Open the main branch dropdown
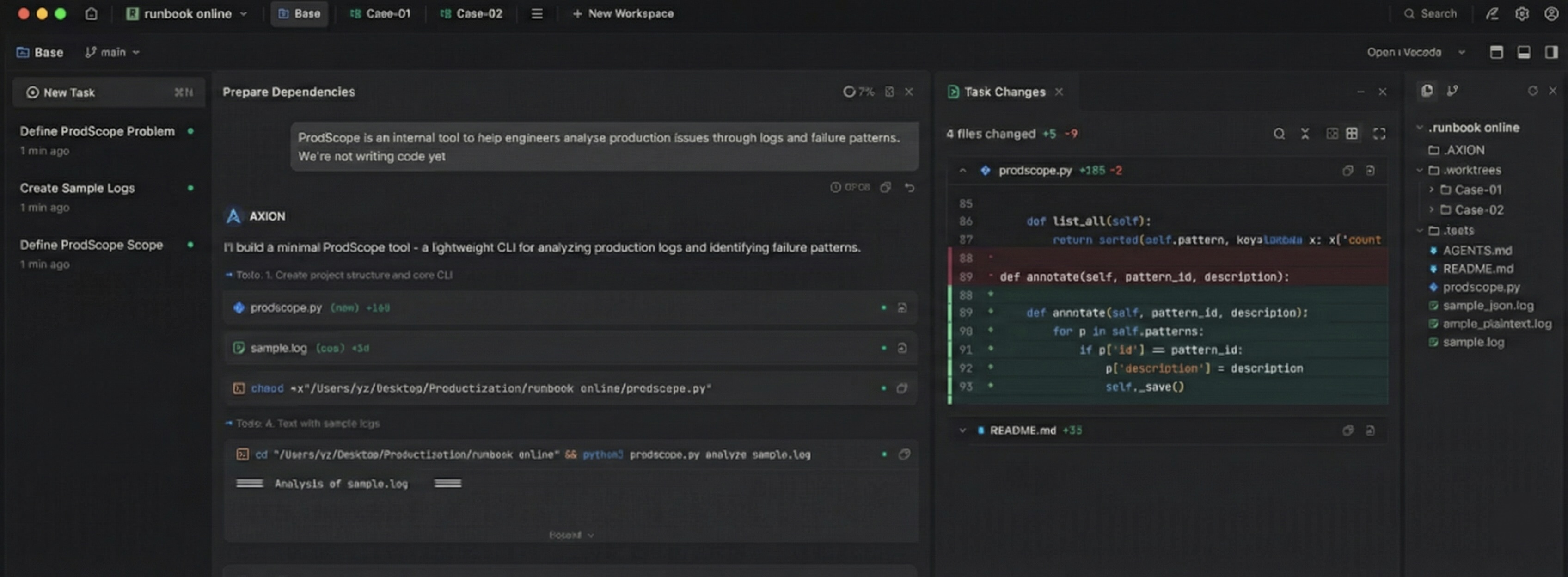This screenshot has width=1568, height=577. (x=113, y=52)
